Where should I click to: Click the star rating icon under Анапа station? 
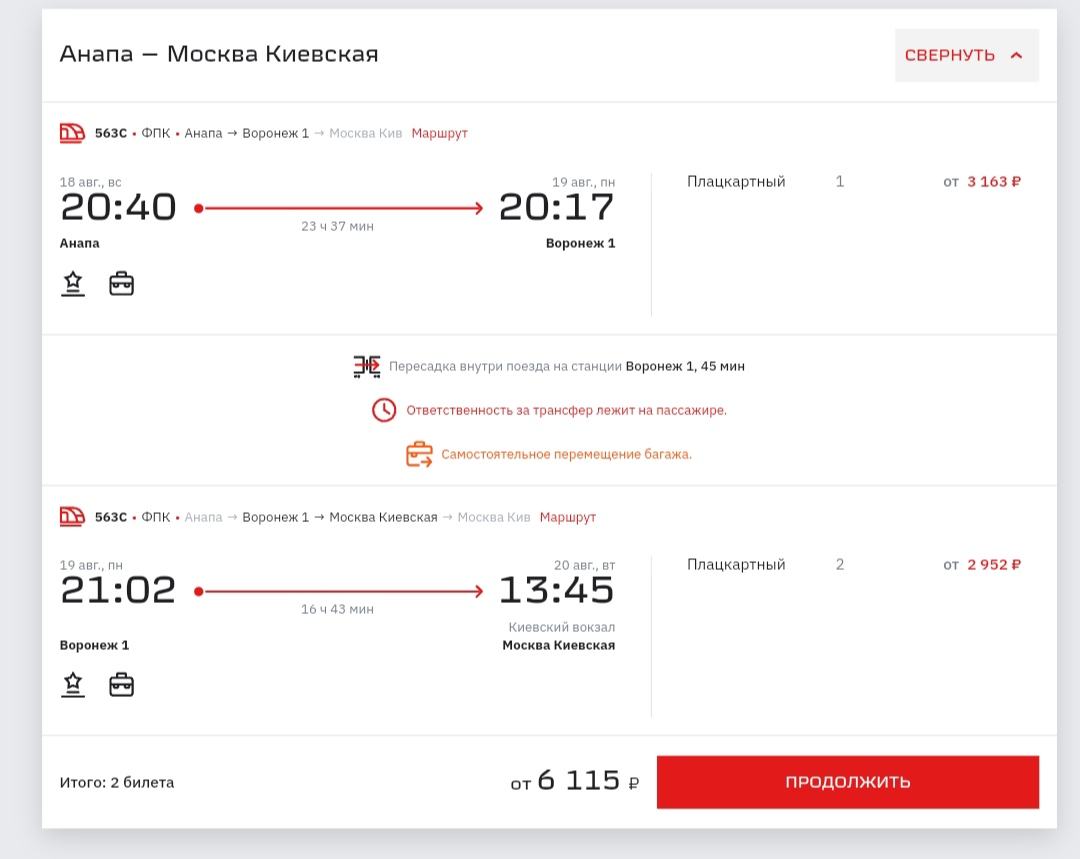click(72, 284)
